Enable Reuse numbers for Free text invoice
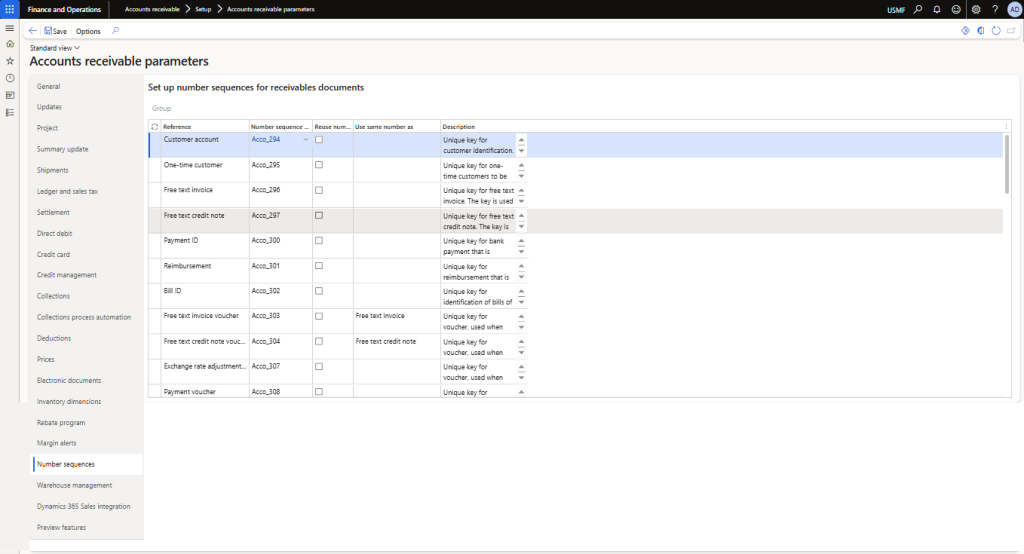 (319, 190)
